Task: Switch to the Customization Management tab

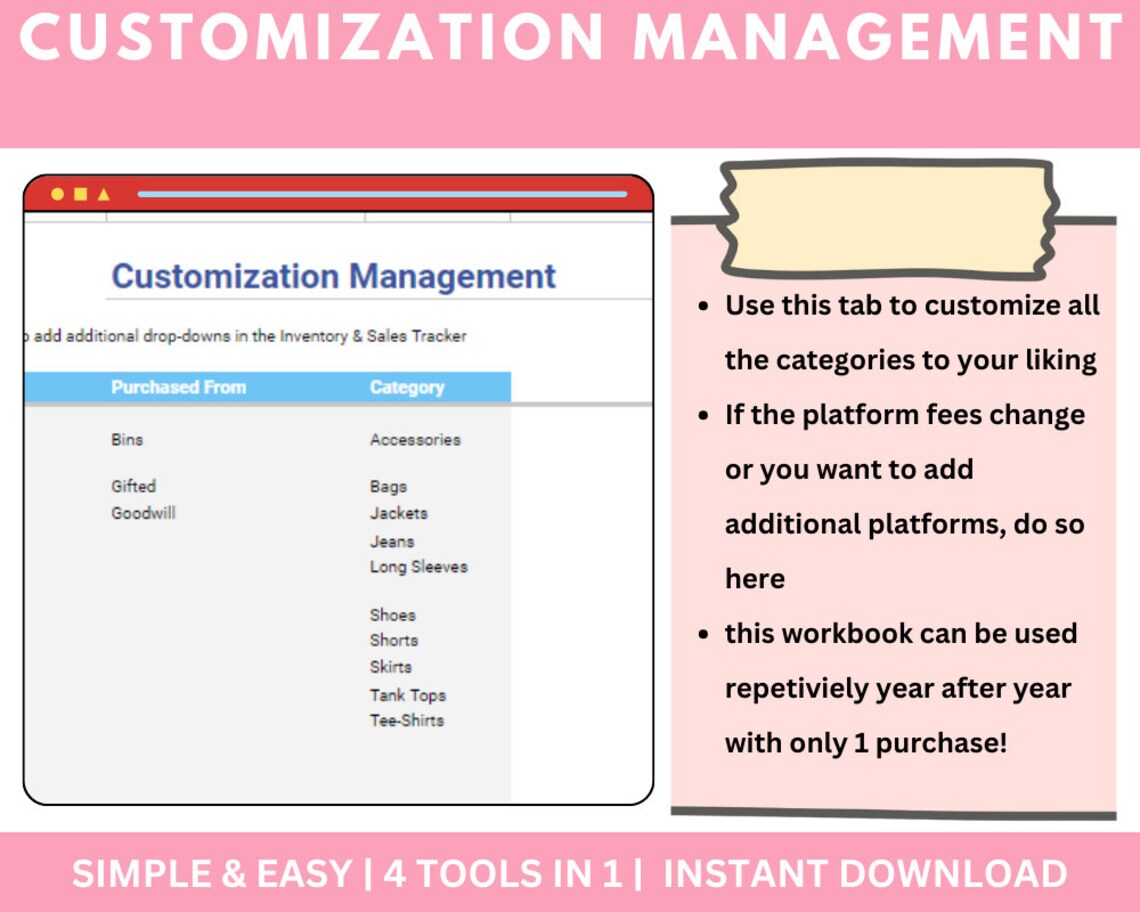Action: (334, 276)
